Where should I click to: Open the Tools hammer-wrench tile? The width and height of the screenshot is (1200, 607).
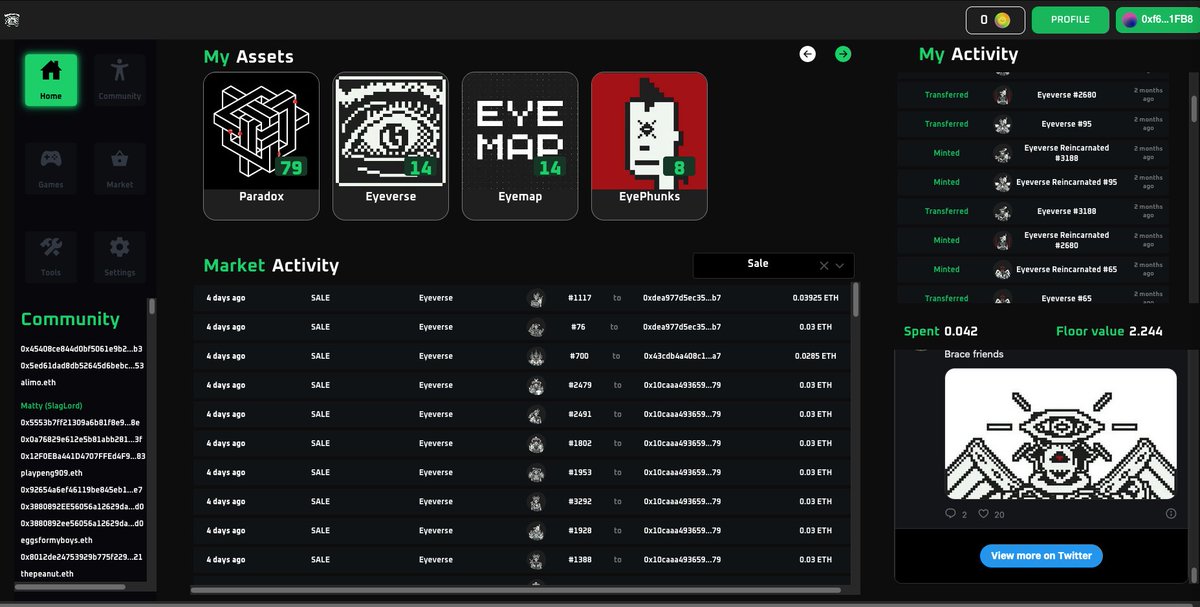[x=51, y=256]
